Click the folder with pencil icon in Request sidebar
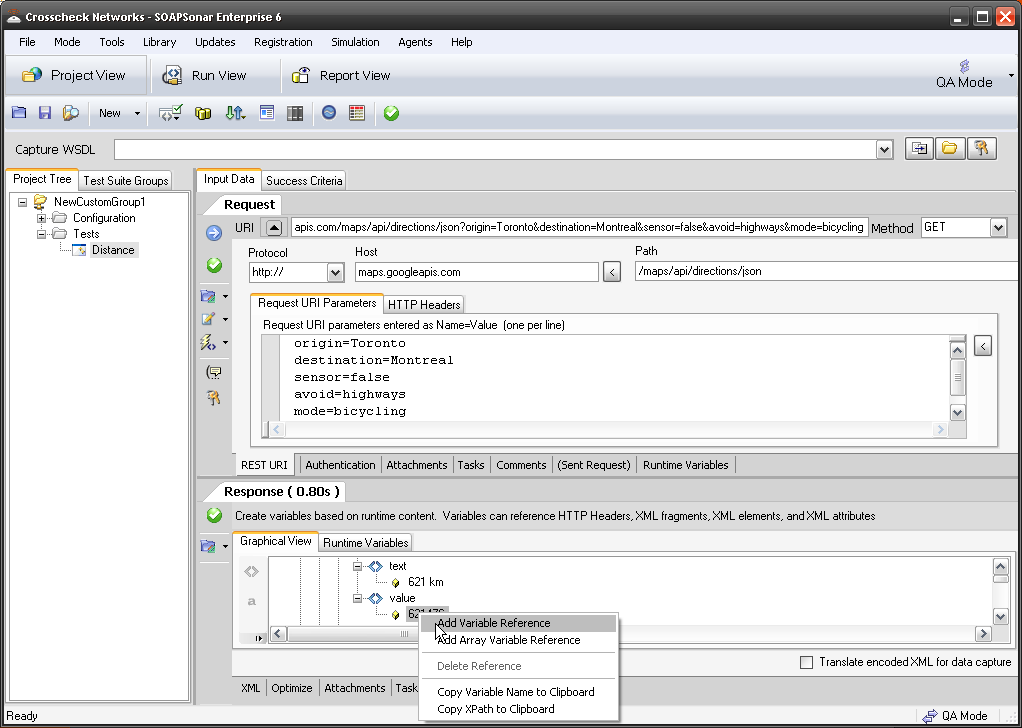This screenshot has width=1022, height=728. pos(208,296)
